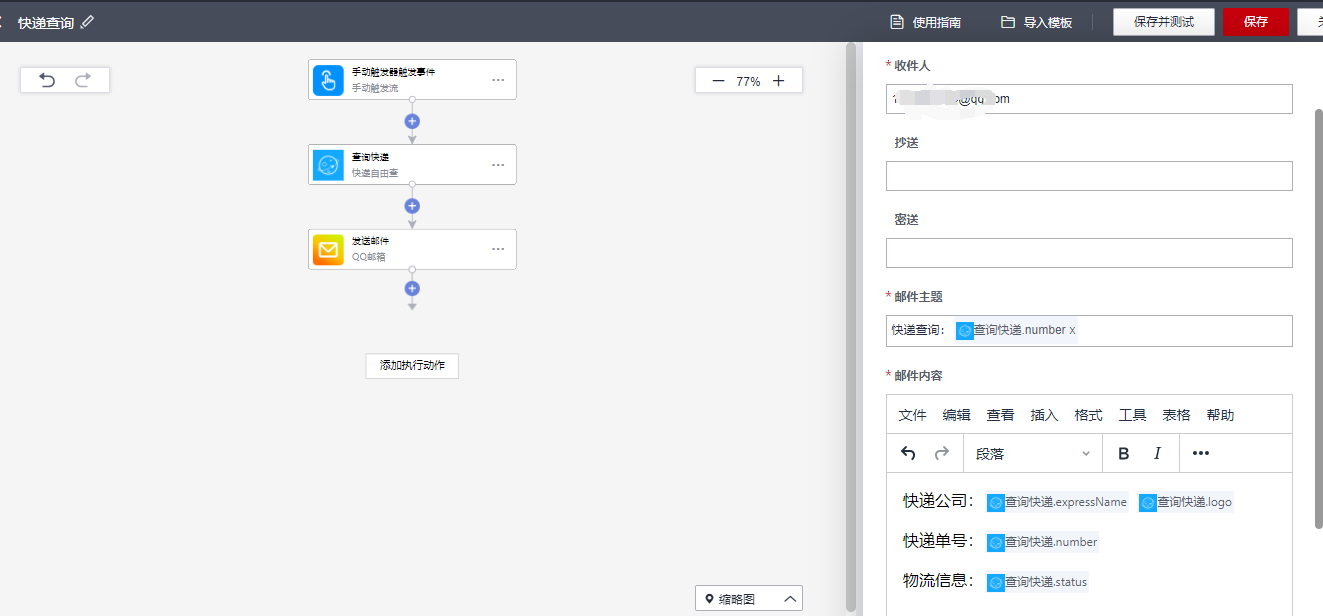The image size is (1323, 616).
Task: Open the 插入 editor menu
Action: 1044,415
